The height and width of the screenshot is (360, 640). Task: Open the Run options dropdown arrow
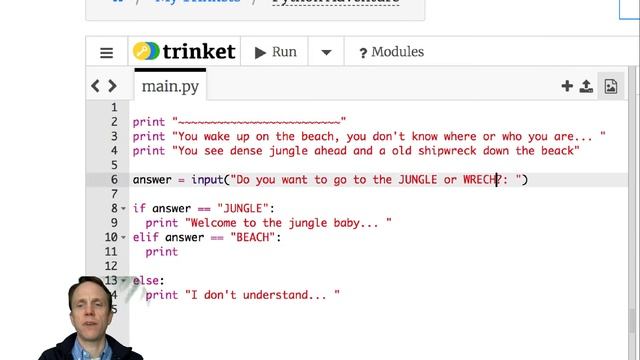coord(326,52)
